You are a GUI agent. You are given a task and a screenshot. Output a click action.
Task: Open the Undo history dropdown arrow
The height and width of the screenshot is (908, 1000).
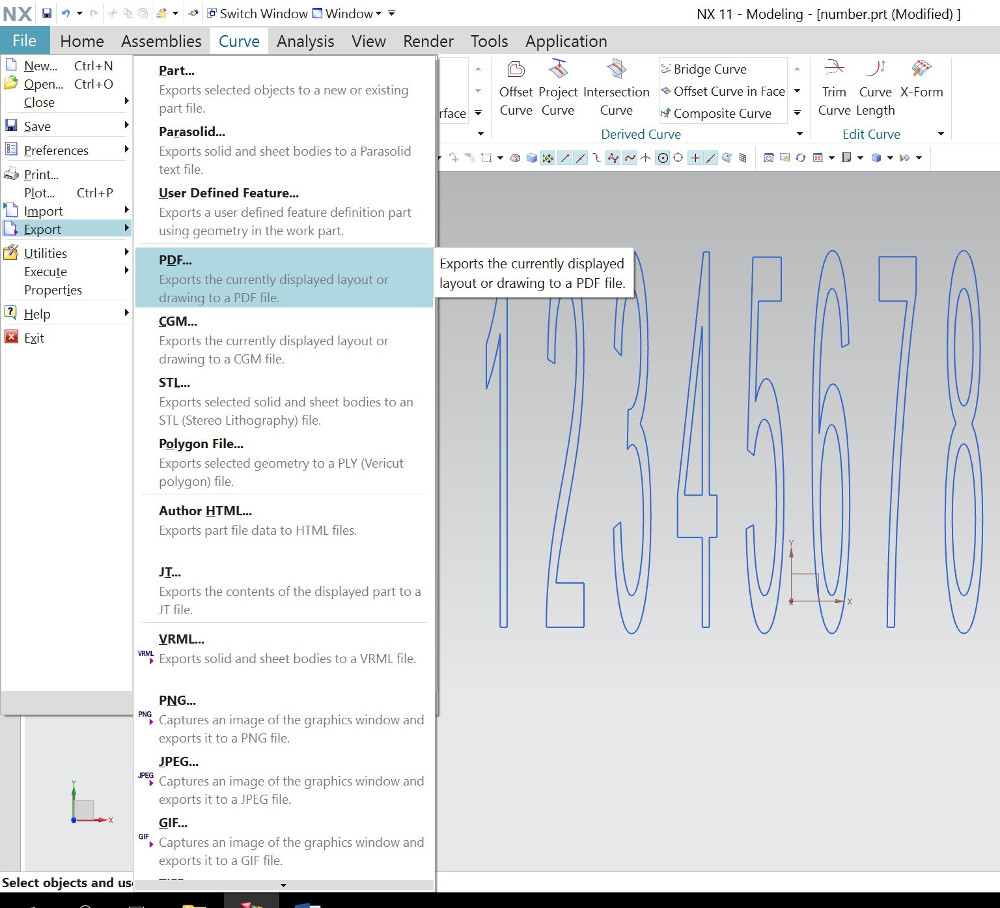tap(80, 13)
